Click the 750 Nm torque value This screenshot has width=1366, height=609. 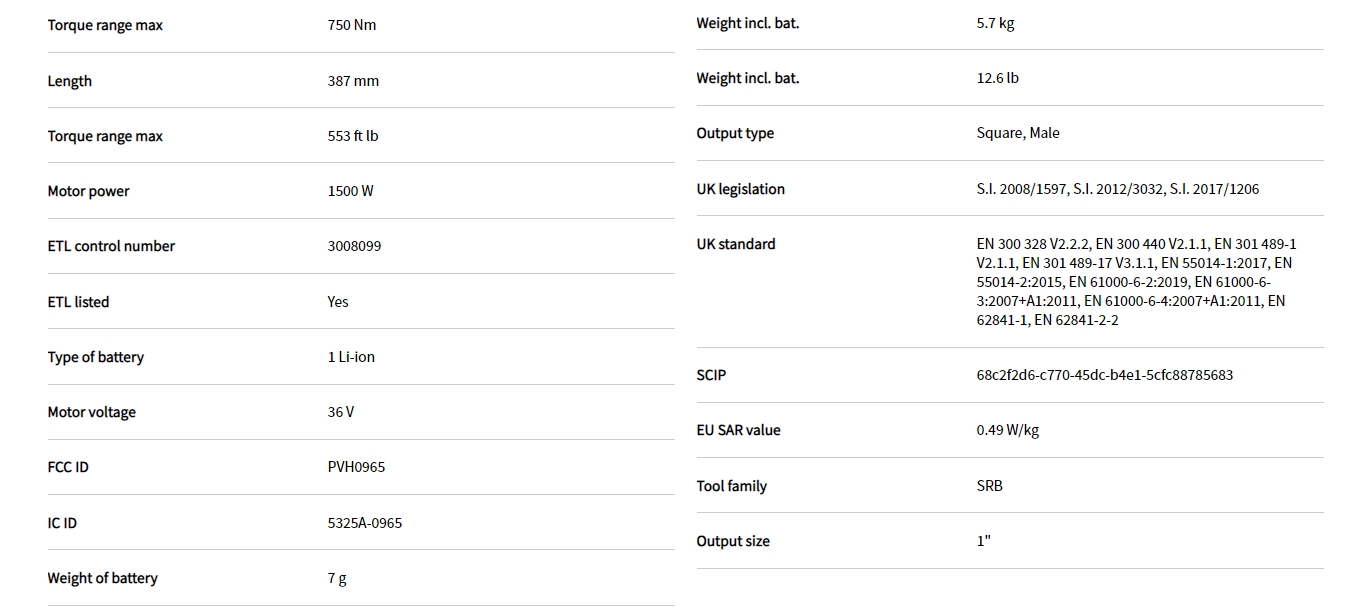[x=352, y=25]
